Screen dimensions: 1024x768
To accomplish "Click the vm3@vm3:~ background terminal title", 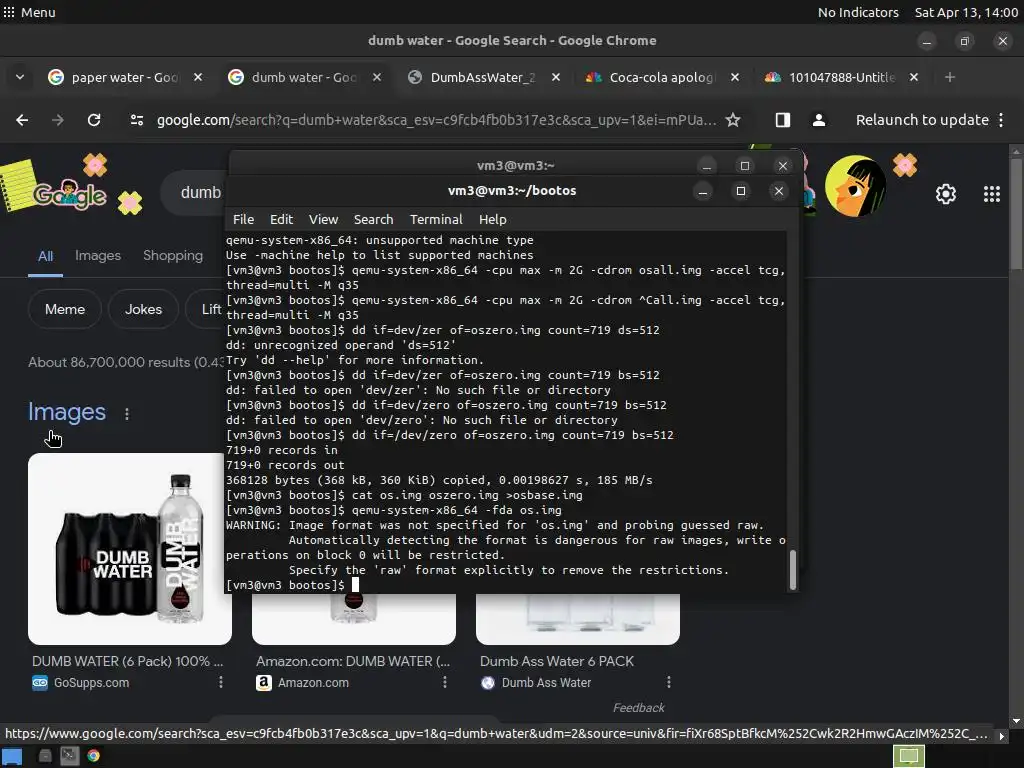I will click(515, 165).
